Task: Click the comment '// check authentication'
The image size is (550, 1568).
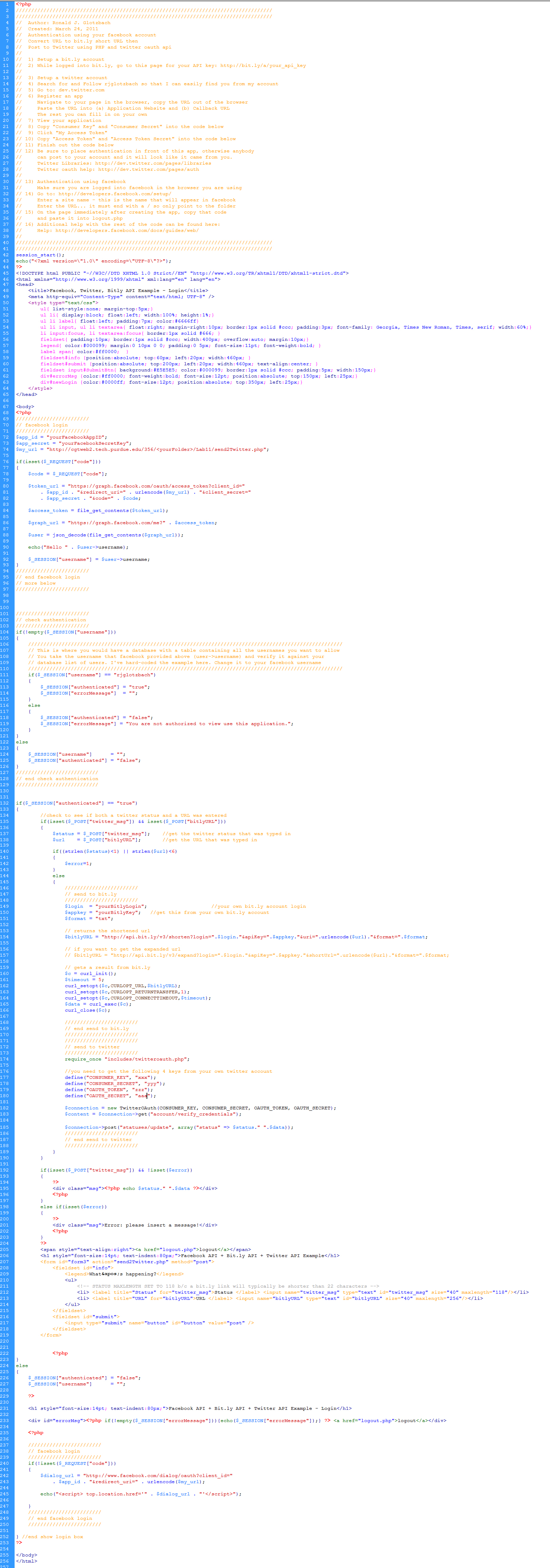Action: pyautogui.click(x=51, y=620)
